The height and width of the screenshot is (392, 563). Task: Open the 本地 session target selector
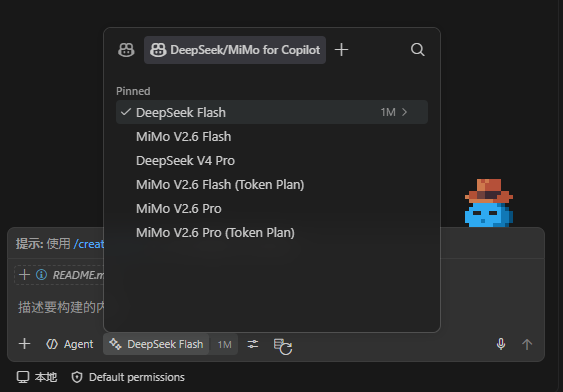tap(37, 377)
